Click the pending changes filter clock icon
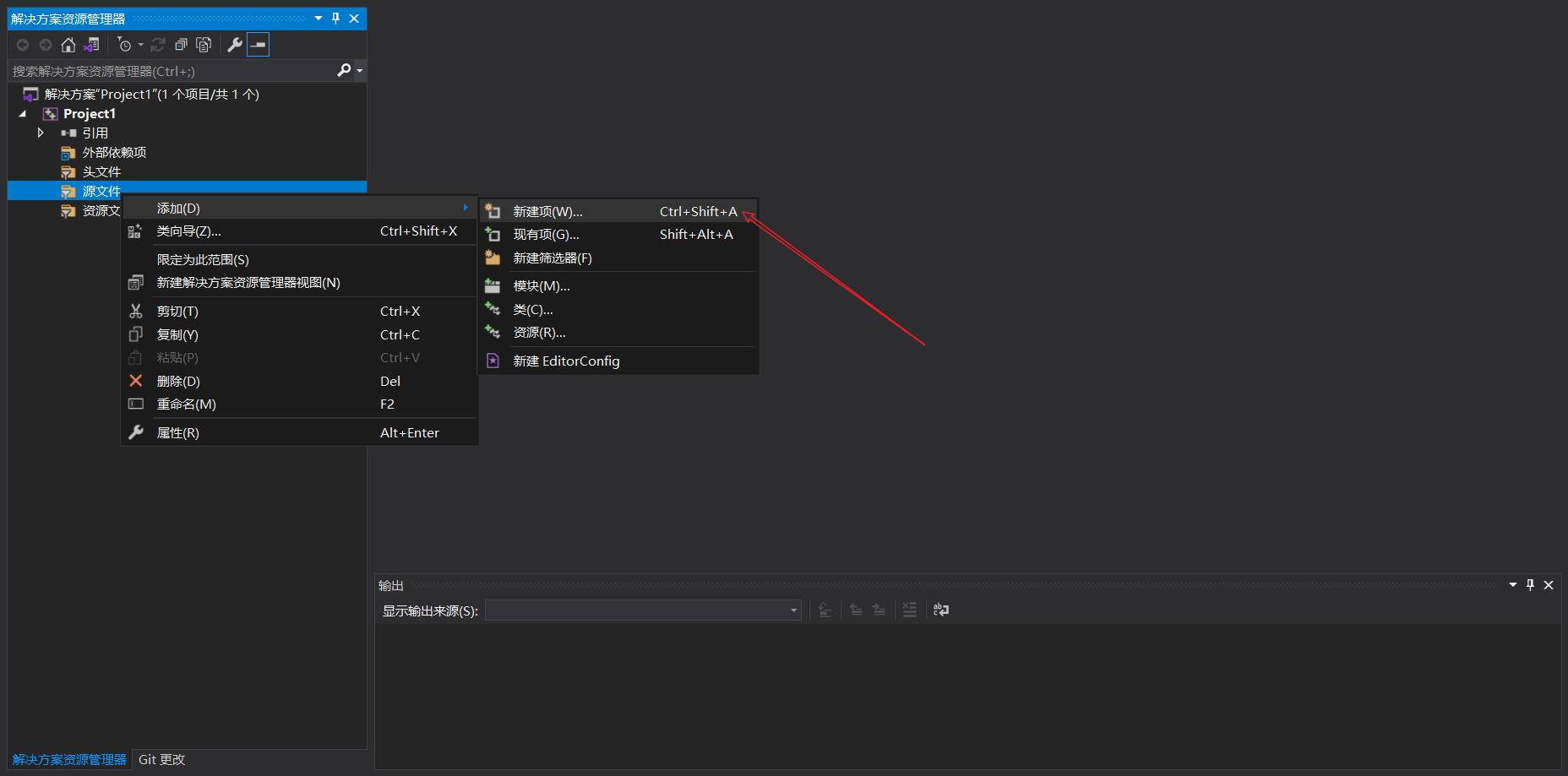The width and height of the screenshot is (1568, 776). (x=124, y=45)
